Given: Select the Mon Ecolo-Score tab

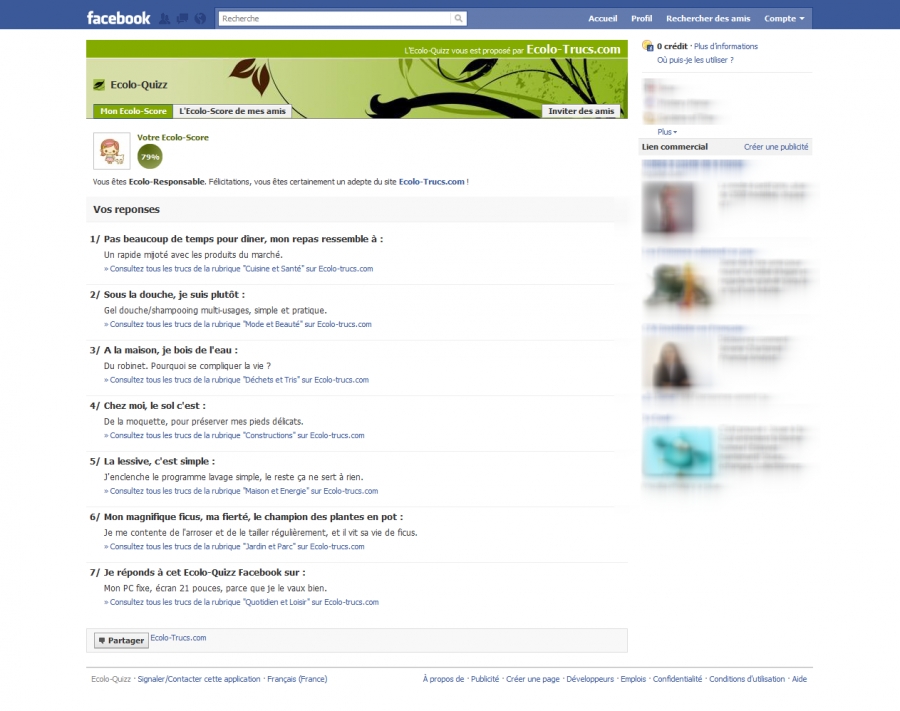Looking at the screenshot, I should (x=133, y=111).
